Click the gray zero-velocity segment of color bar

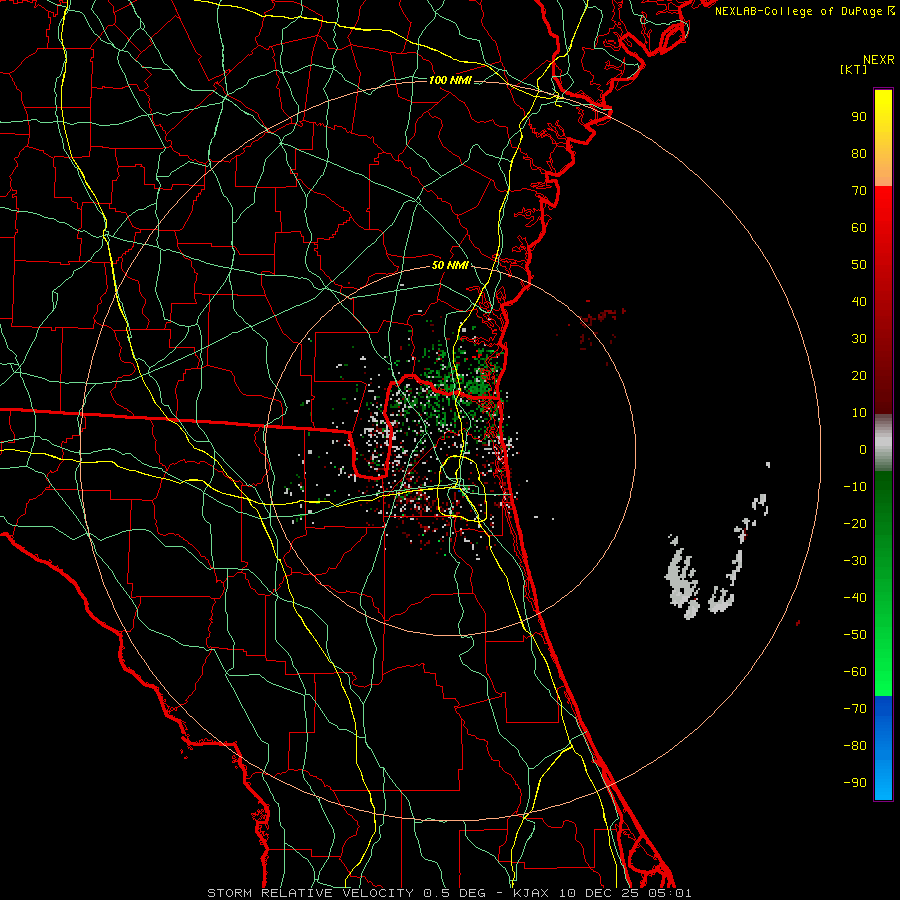[x=883, y=443]
